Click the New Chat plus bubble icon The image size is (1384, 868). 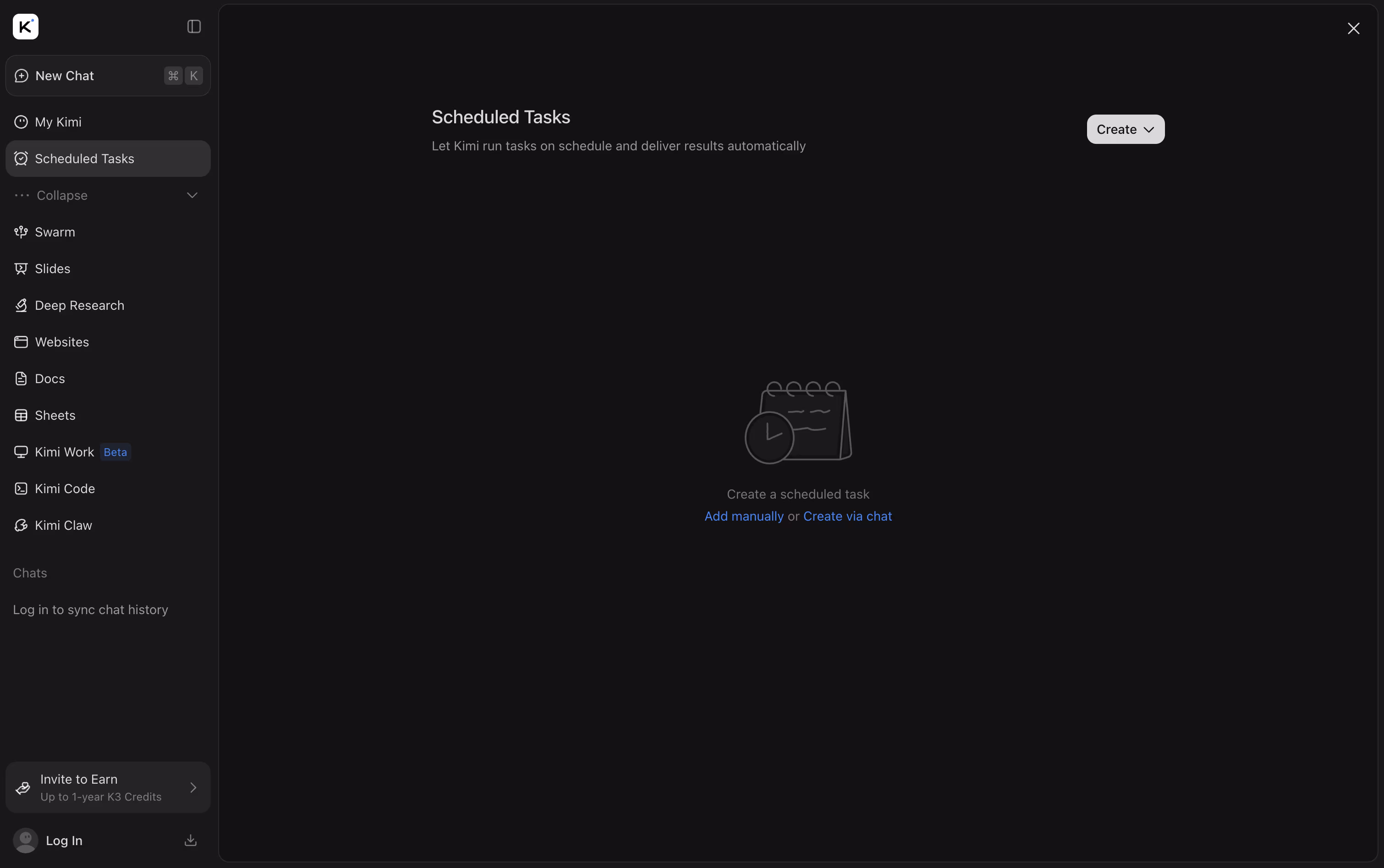pos(21,76)
